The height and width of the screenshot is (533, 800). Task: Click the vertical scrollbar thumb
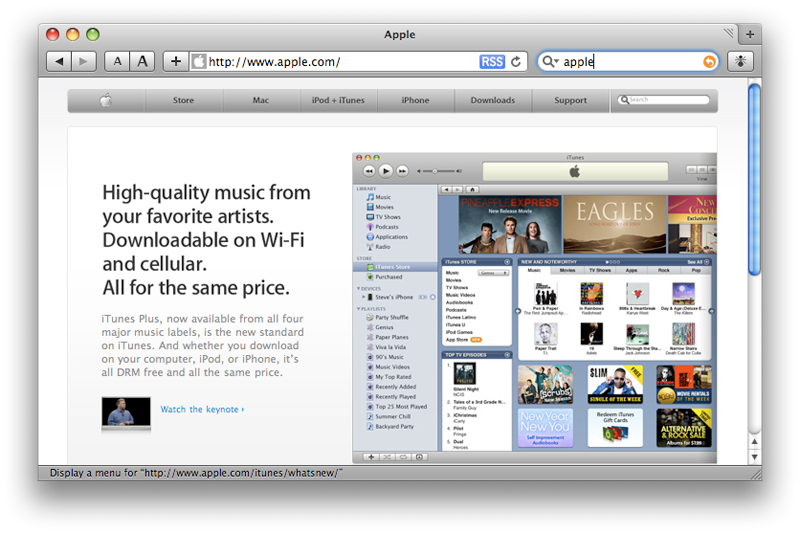pos(754,180)
